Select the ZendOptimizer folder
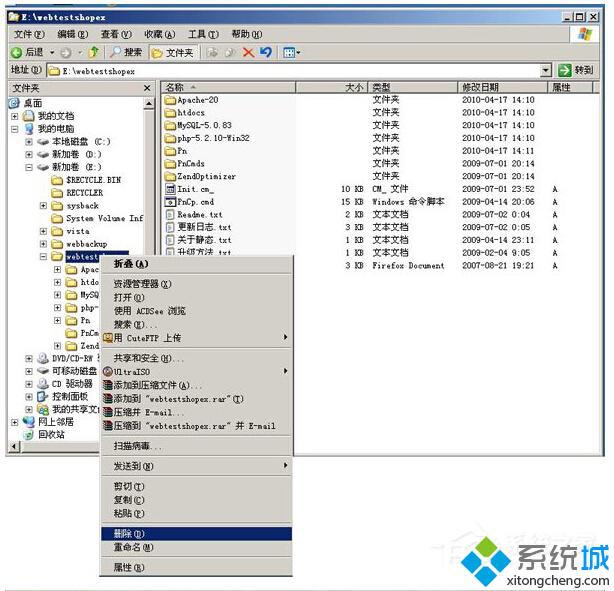 point(201,177)
